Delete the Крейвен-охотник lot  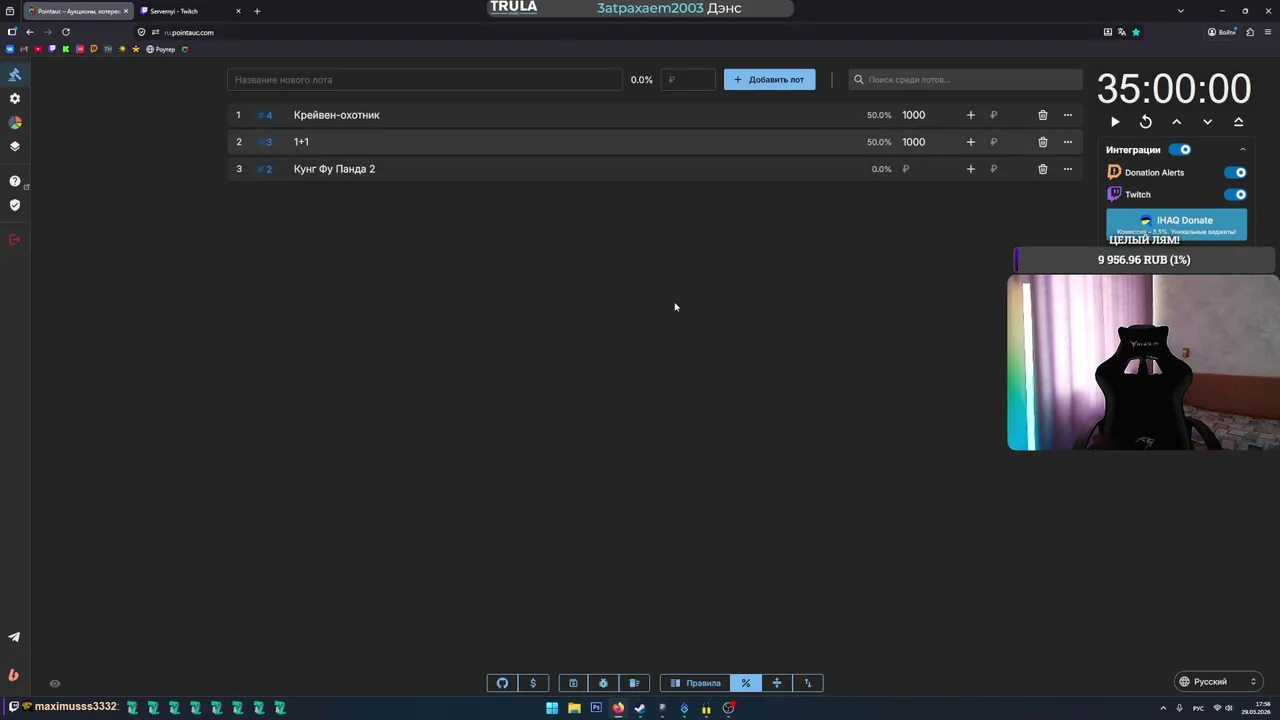1043,115
